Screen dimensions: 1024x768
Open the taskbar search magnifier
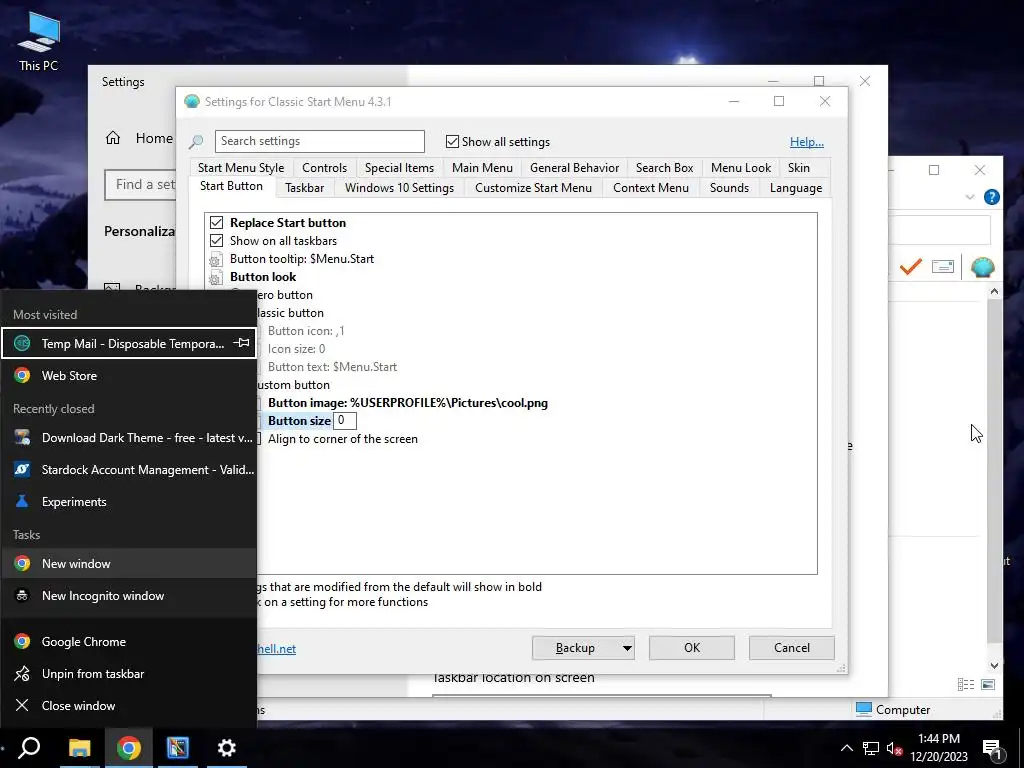tap(29, 748)
